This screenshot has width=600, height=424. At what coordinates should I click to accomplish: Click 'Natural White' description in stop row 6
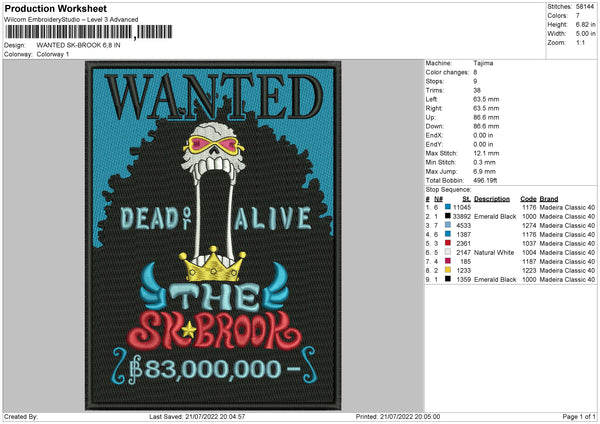point(494,253)
